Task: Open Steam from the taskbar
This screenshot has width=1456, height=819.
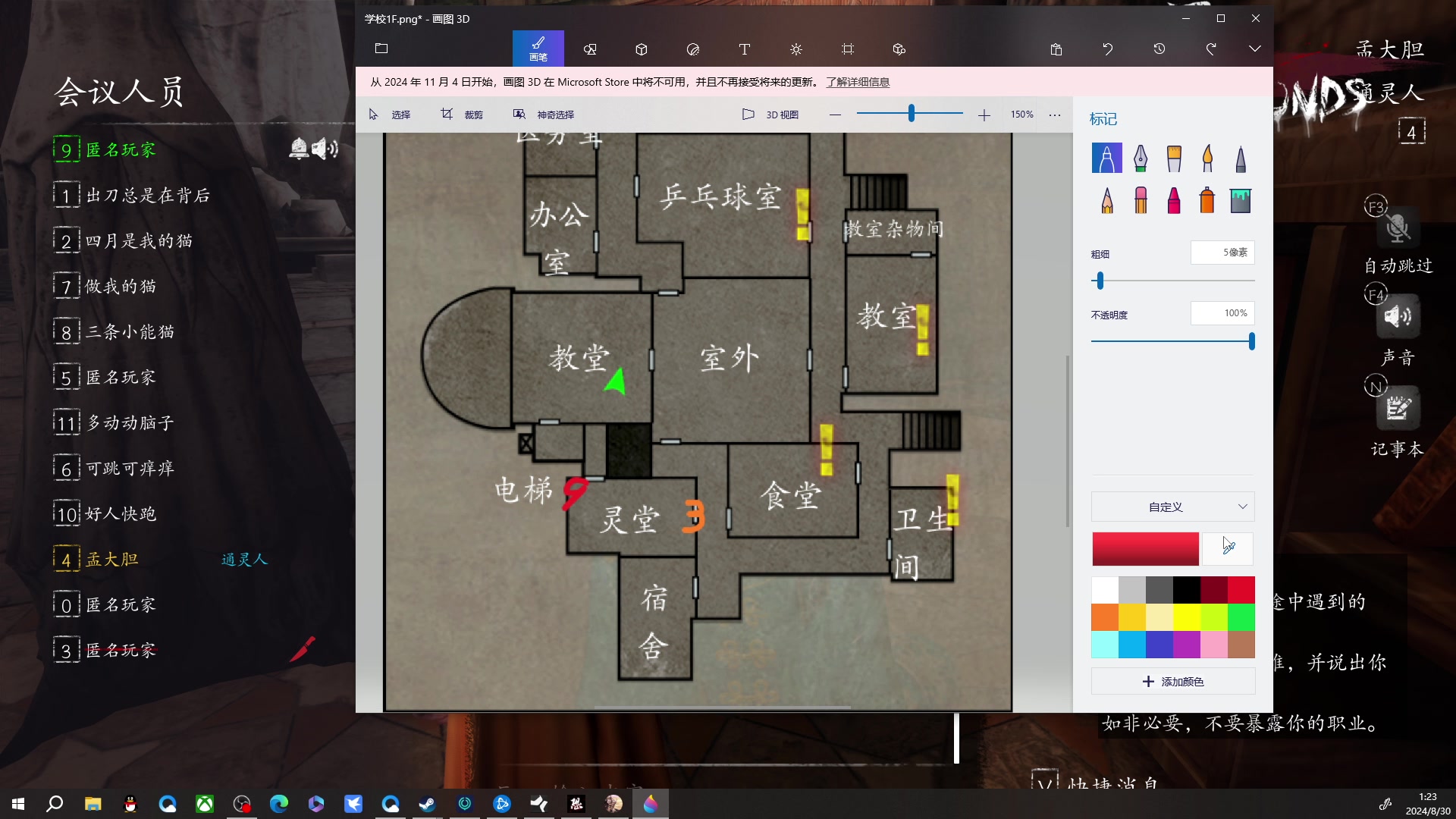Action: click(x=427, y=804)
